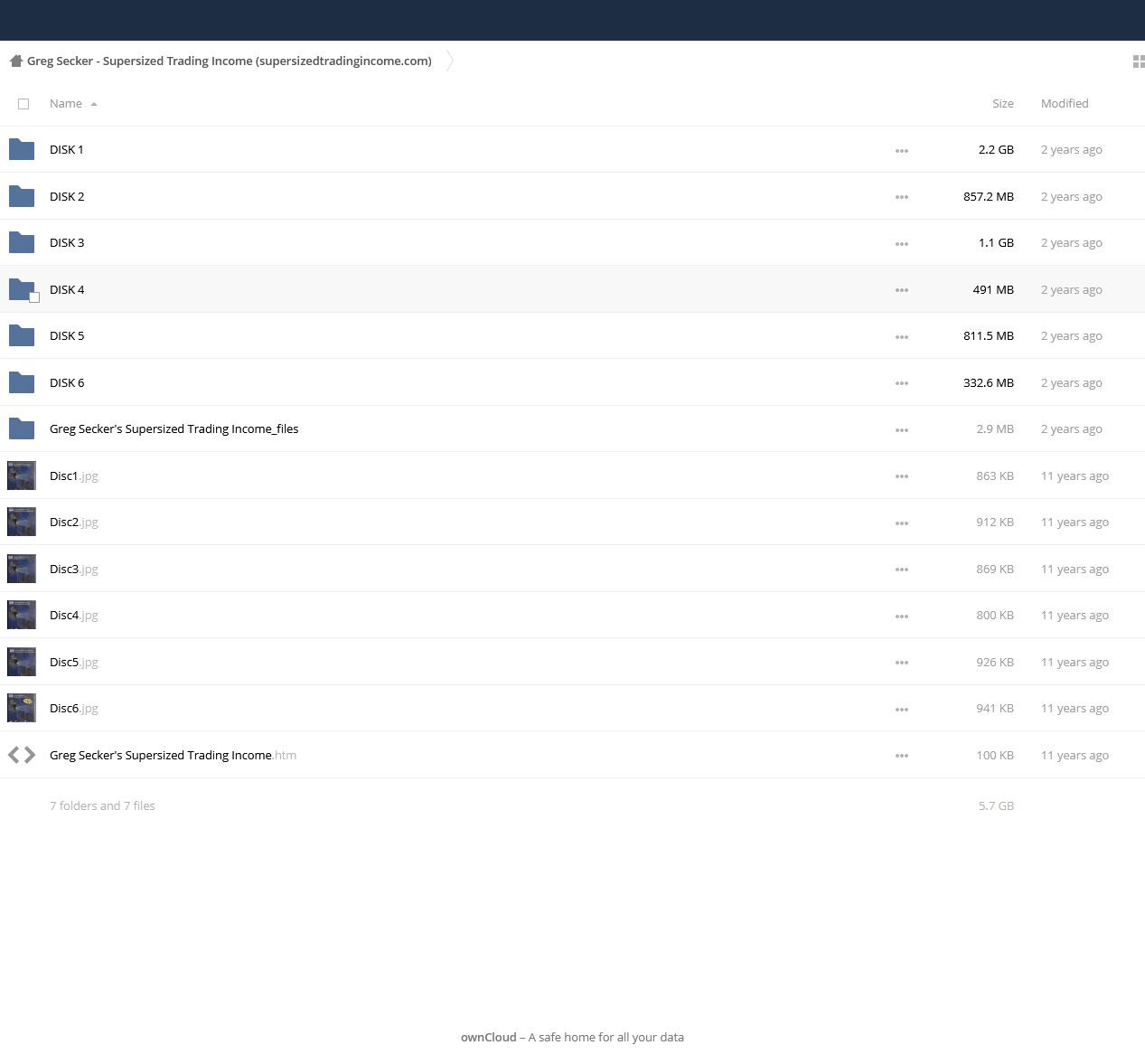Open the Disc3.jpg file name

click(x=74, y=569)
